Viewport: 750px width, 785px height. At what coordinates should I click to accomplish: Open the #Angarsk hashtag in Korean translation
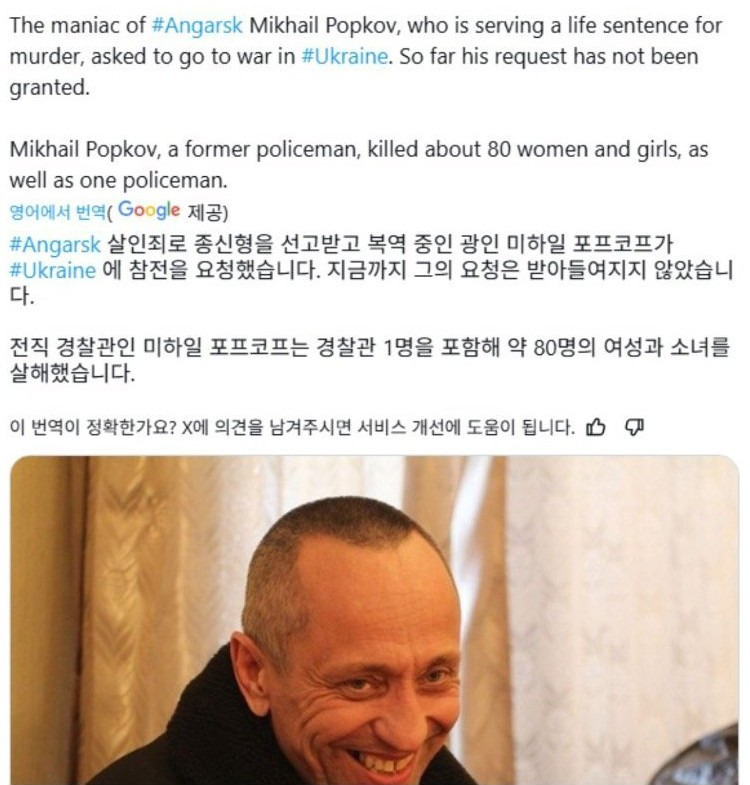(55, 245)
